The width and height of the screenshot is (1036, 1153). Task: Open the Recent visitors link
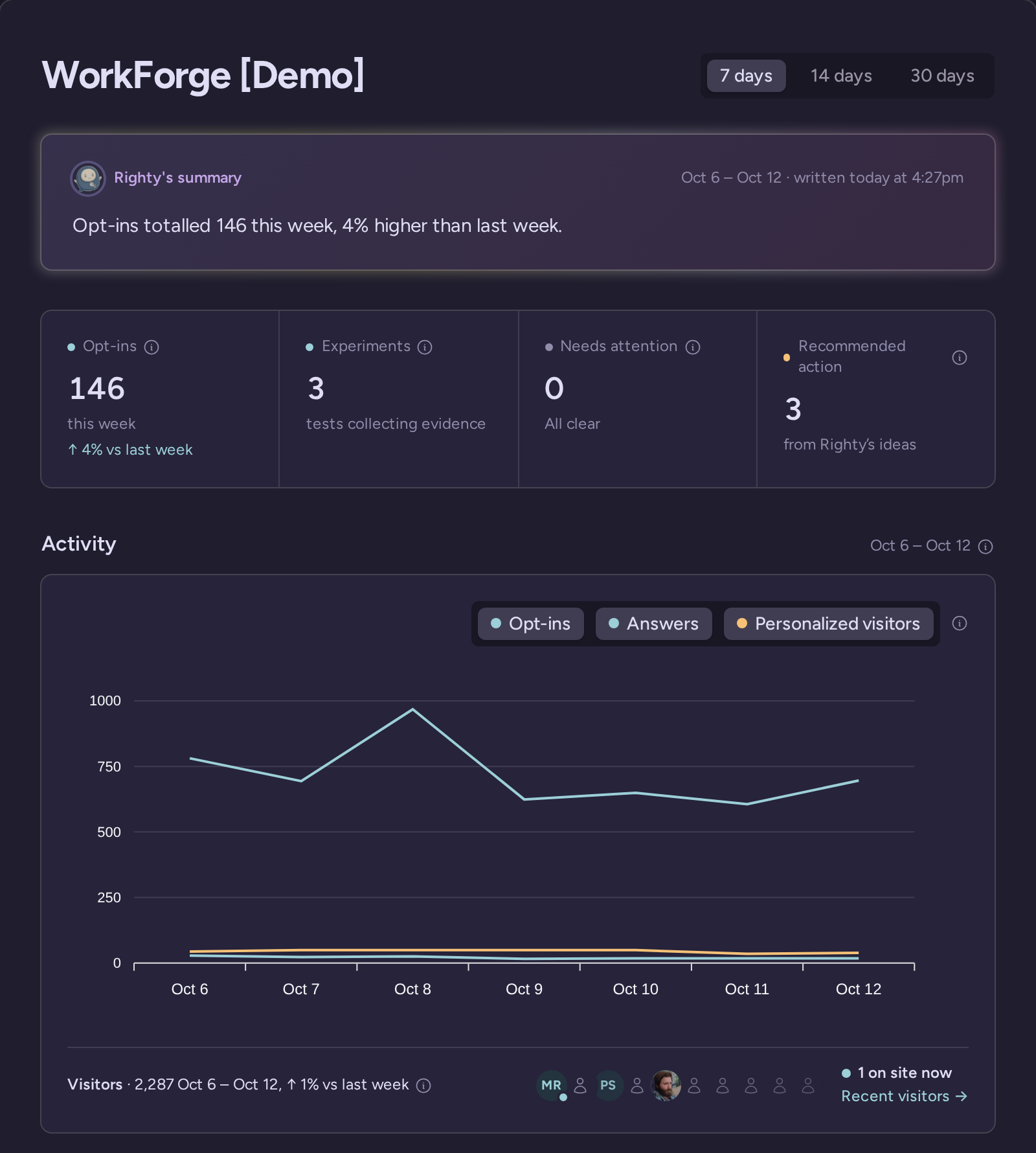(904, 1096)
